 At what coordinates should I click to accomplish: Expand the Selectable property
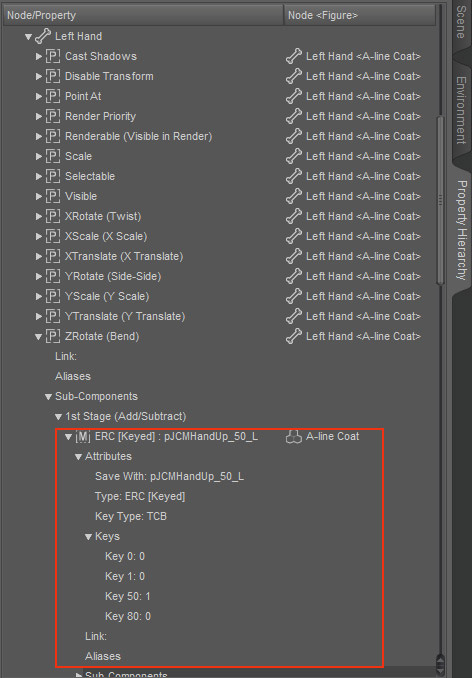pos(39,176)
